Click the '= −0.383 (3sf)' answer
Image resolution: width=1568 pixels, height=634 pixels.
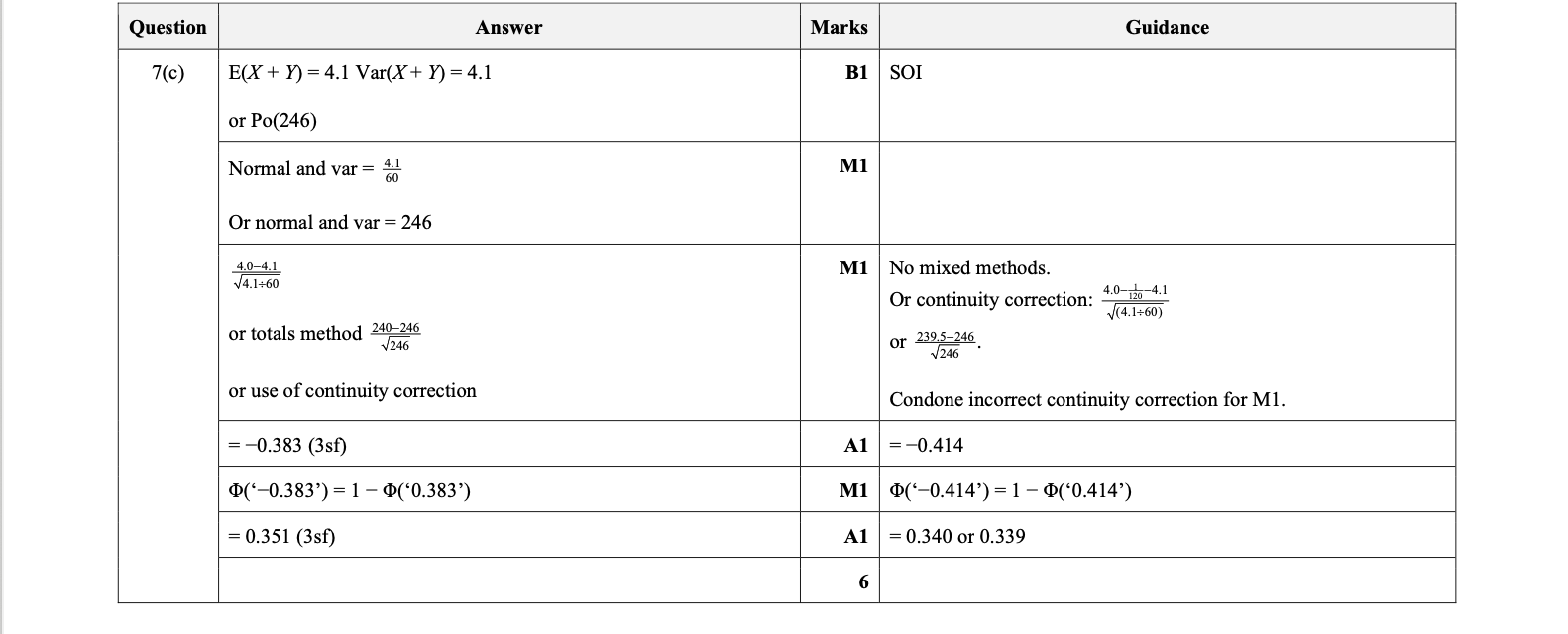point(287,445)
